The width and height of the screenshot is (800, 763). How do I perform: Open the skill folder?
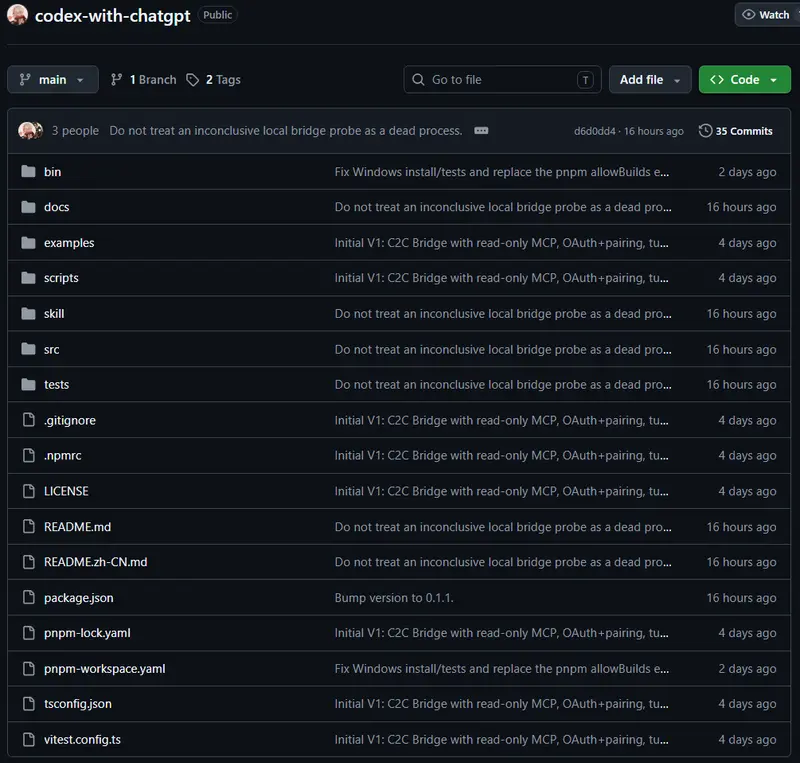coord(54,314)
